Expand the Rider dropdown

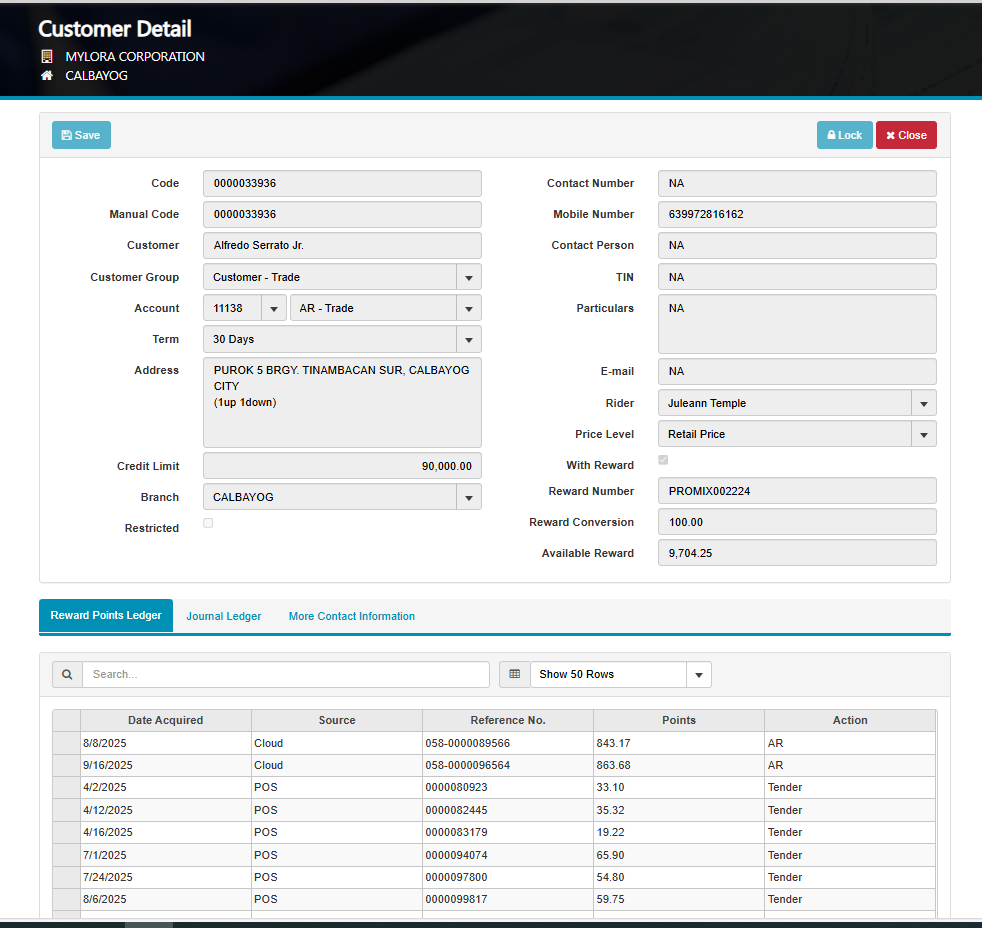tap(923, 403)
